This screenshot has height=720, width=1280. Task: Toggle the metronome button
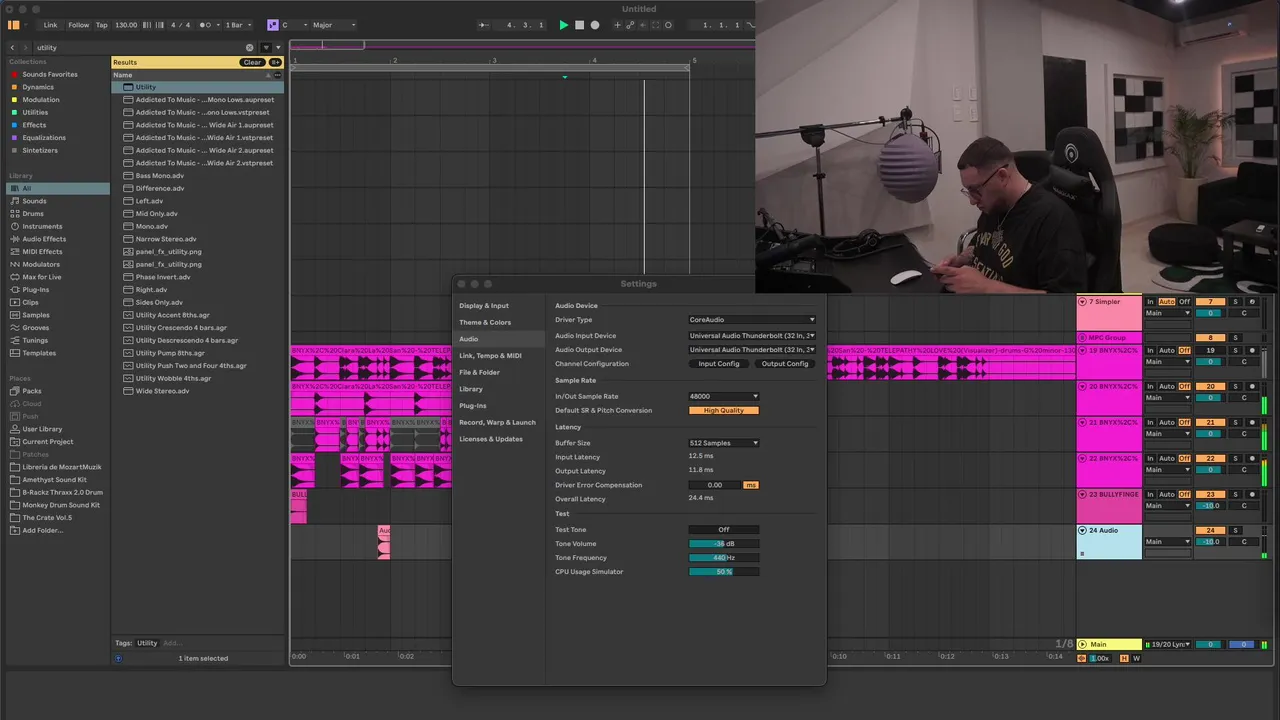point(206,25)
